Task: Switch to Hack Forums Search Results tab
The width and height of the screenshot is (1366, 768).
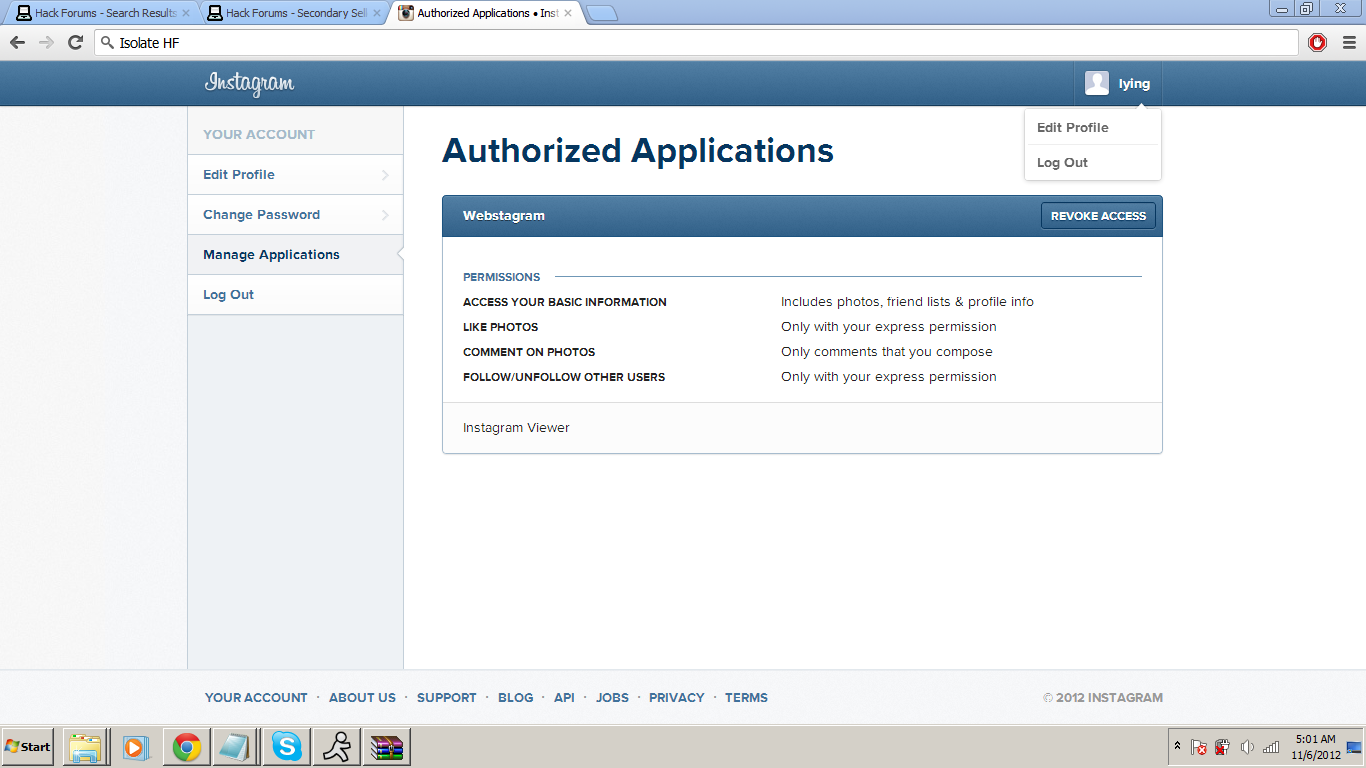Action: pyautogui.click(x=104, y=13)
